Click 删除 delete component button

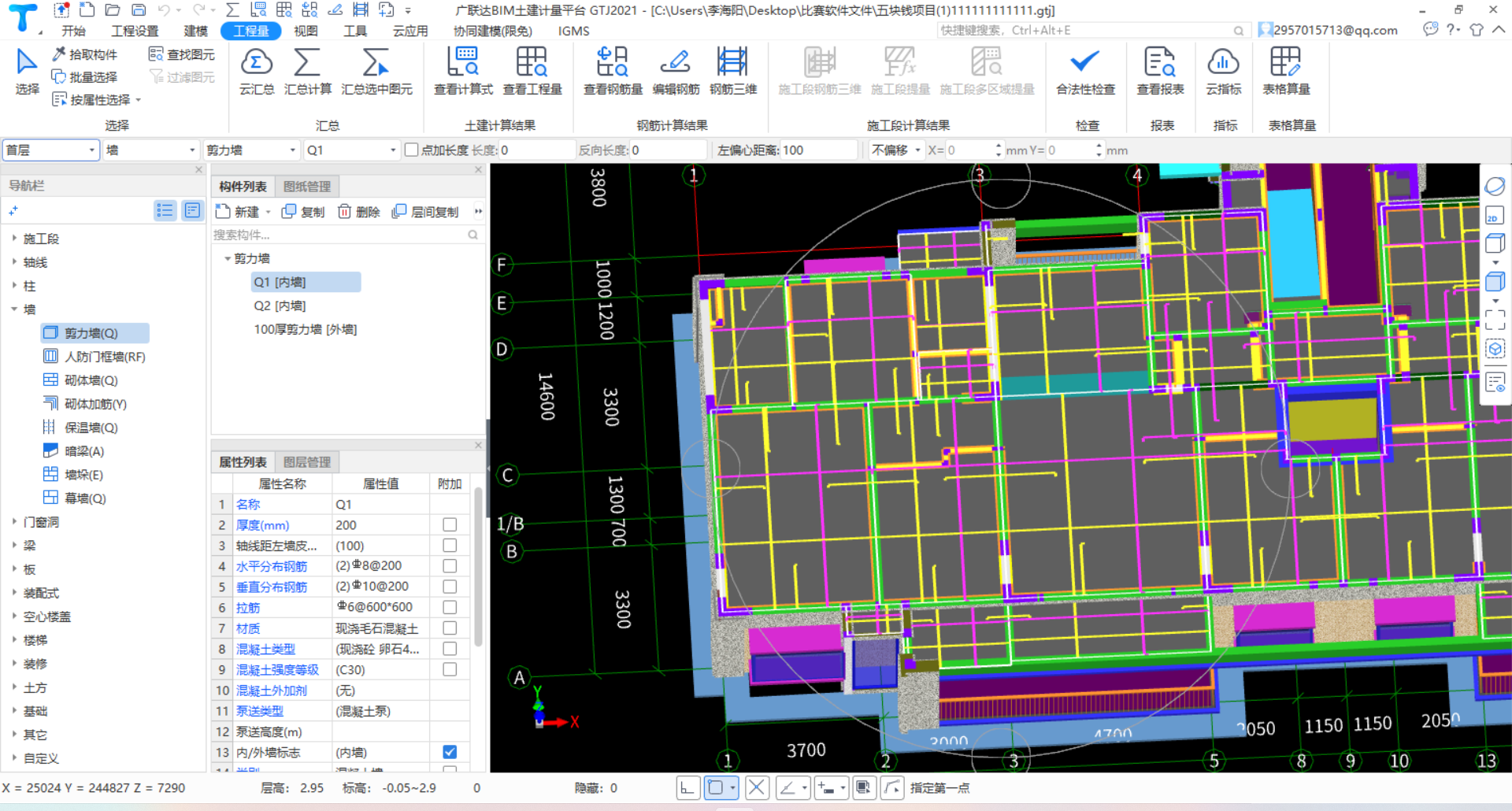359,212
